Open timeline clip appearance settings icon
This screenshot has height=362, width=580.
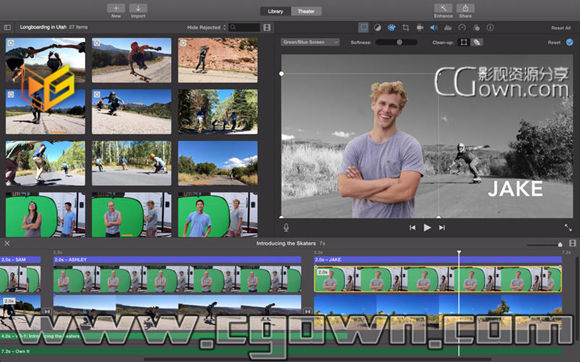(572, 243)
